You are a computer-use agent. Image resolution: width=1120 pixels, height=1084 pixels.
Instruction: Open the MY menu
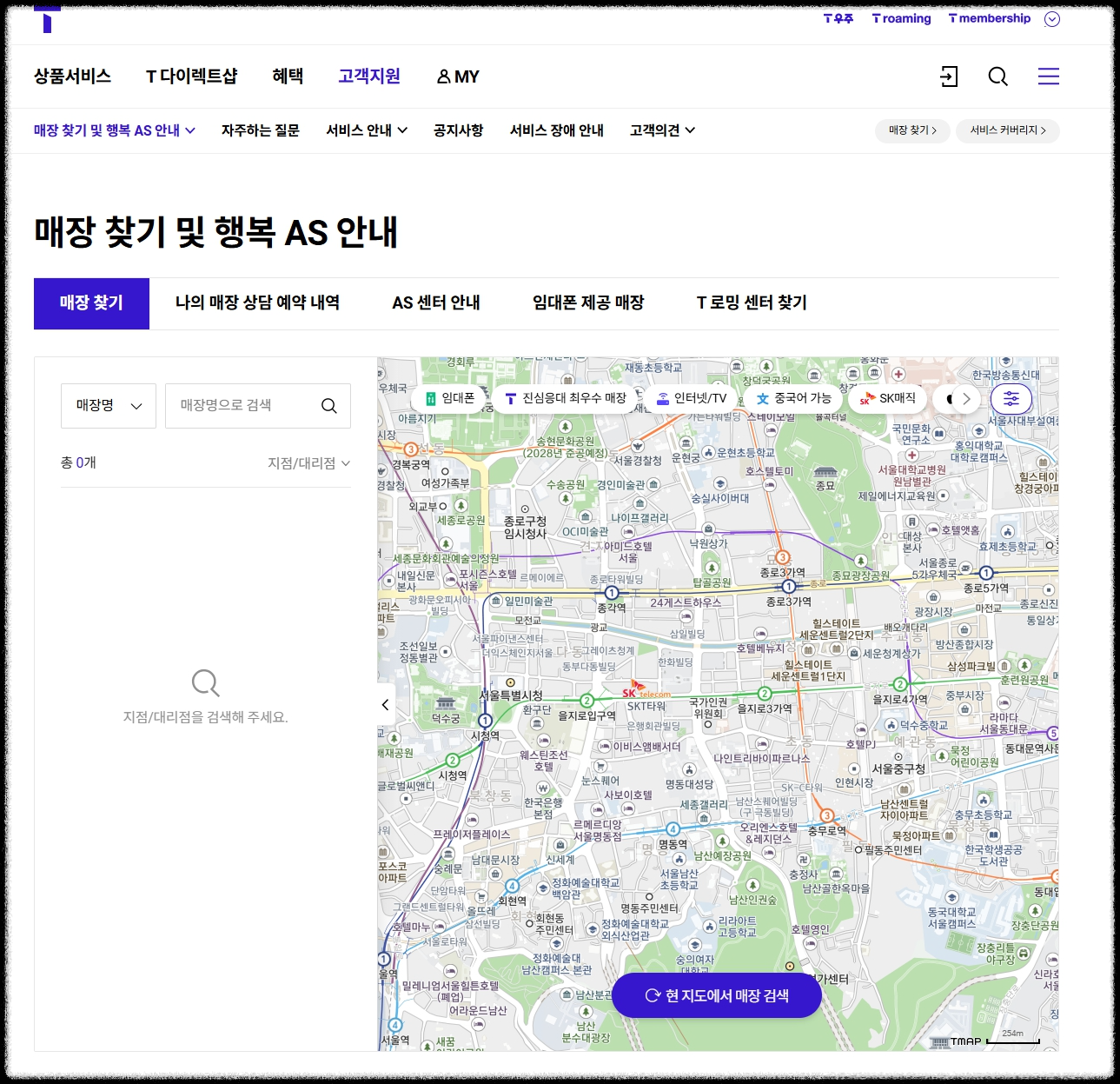click(x=458, y=76)
